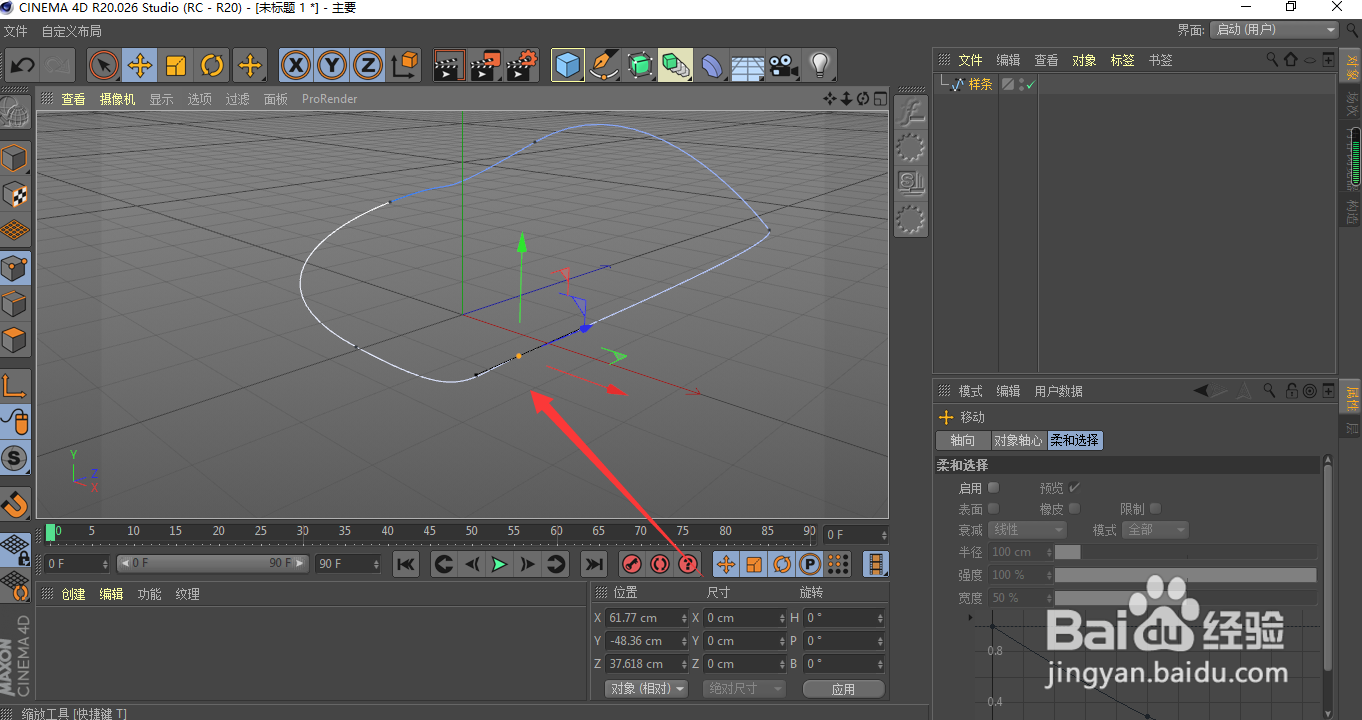The image size is (1362, 720).
Task: Open the Bend deformer icon
Action: coord(712,66)
